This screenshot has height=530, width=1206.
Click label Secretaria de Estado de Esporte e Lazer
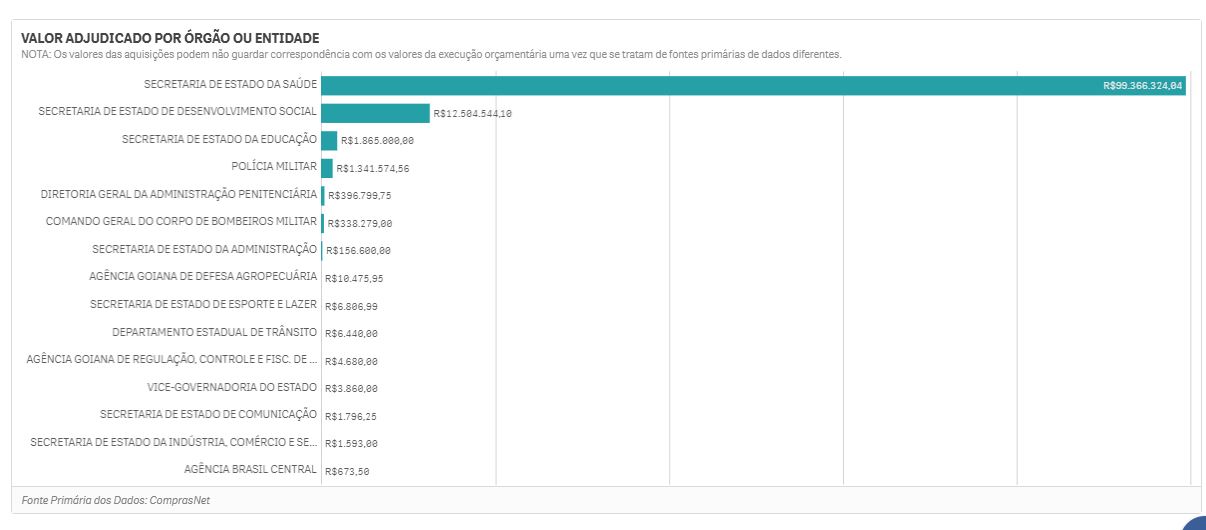(203, 303)
